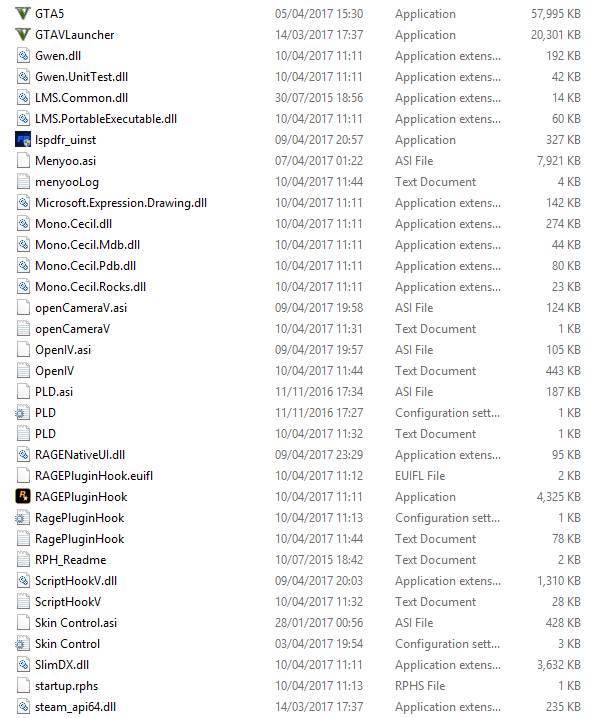Click the EUIFL File type label
The width and height of the screenshot is (612, 718).
coord(420,476)
